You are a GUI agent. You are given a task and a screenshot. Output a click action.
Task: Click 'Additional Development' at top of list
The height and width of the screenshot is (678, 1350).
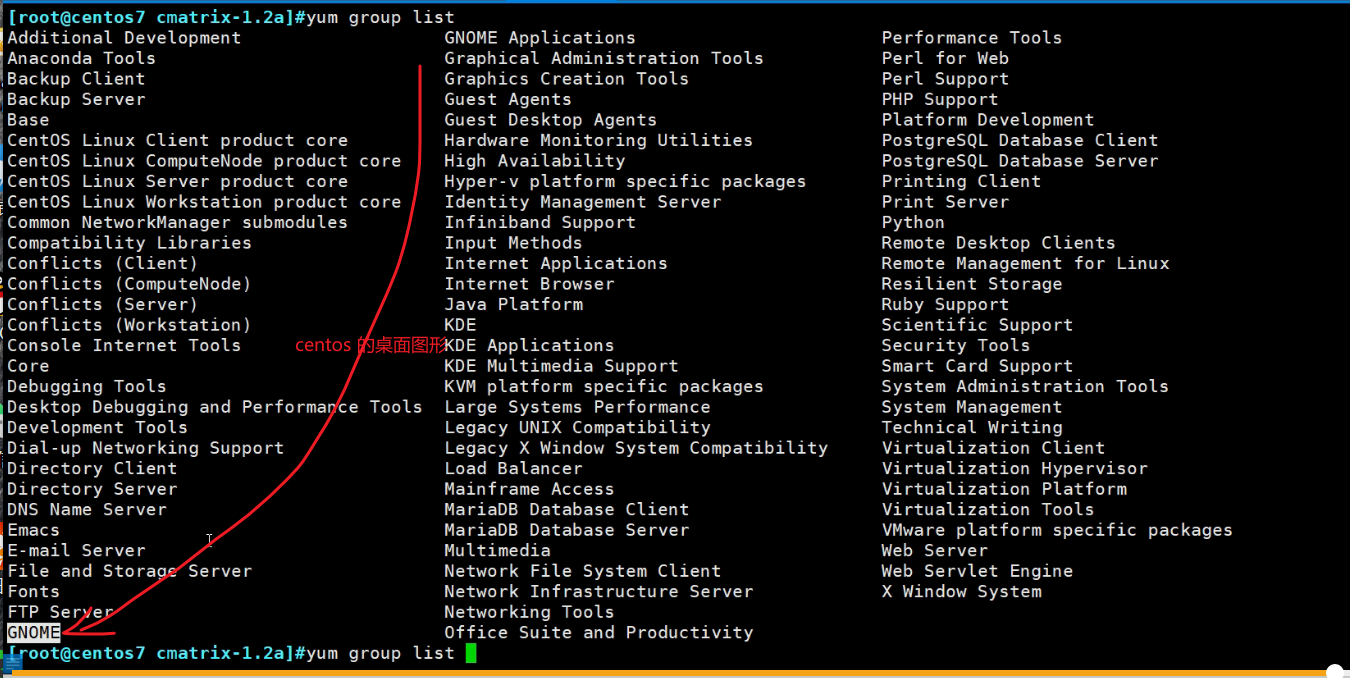(x=124, y=38)
